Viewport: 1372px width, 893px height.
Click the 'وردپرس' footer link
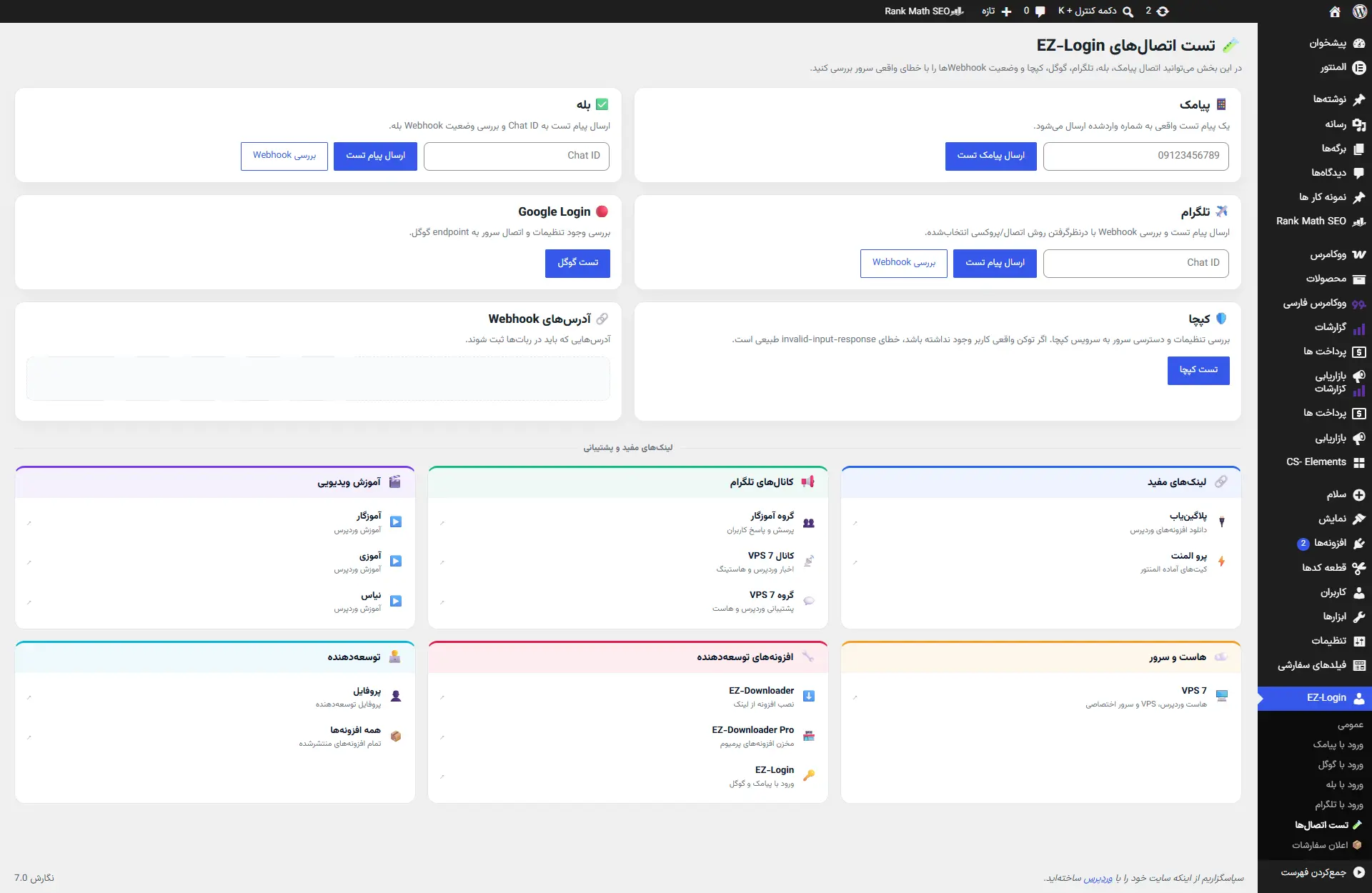[x=1098, y=878]
